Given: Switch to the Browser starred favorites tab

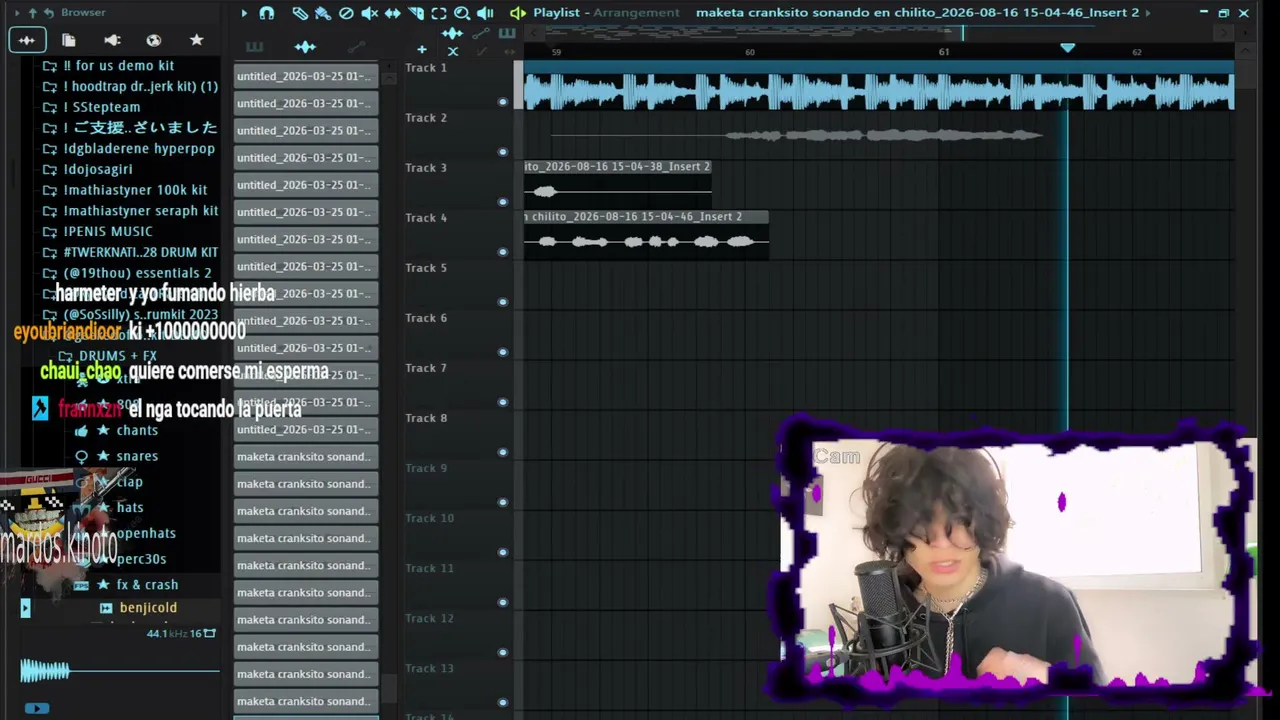Looking at the screenshot, I should (197, 40).
